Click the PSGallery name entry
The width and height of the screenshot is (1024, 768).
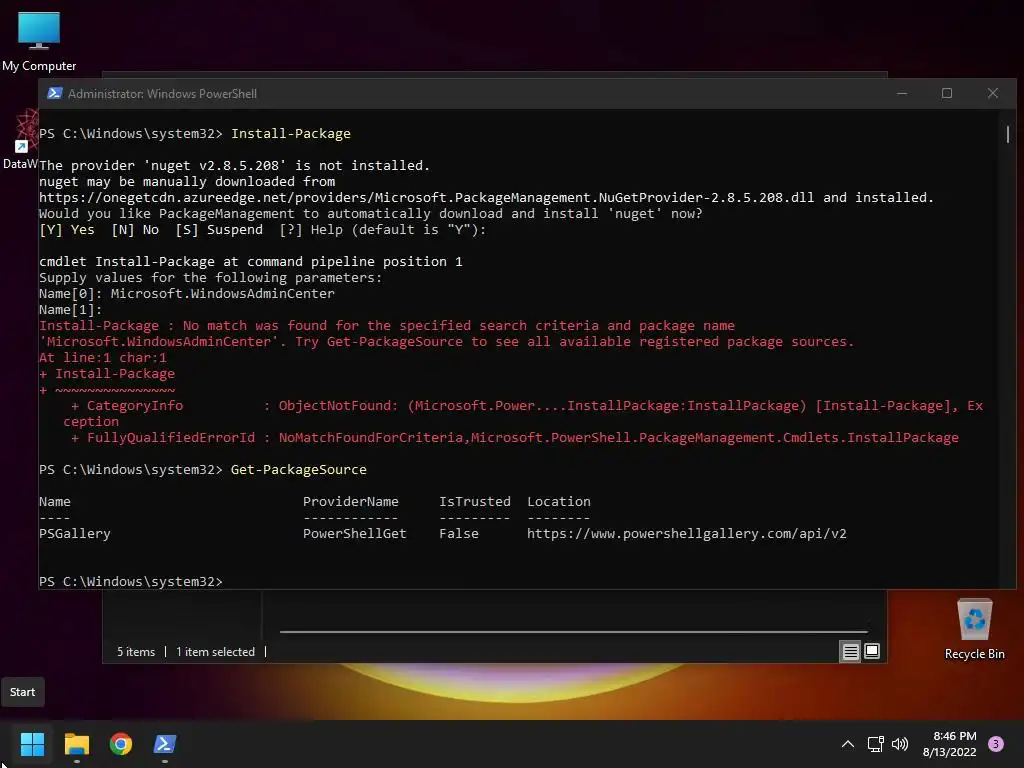pyautogui.click(x=74, y=534)
